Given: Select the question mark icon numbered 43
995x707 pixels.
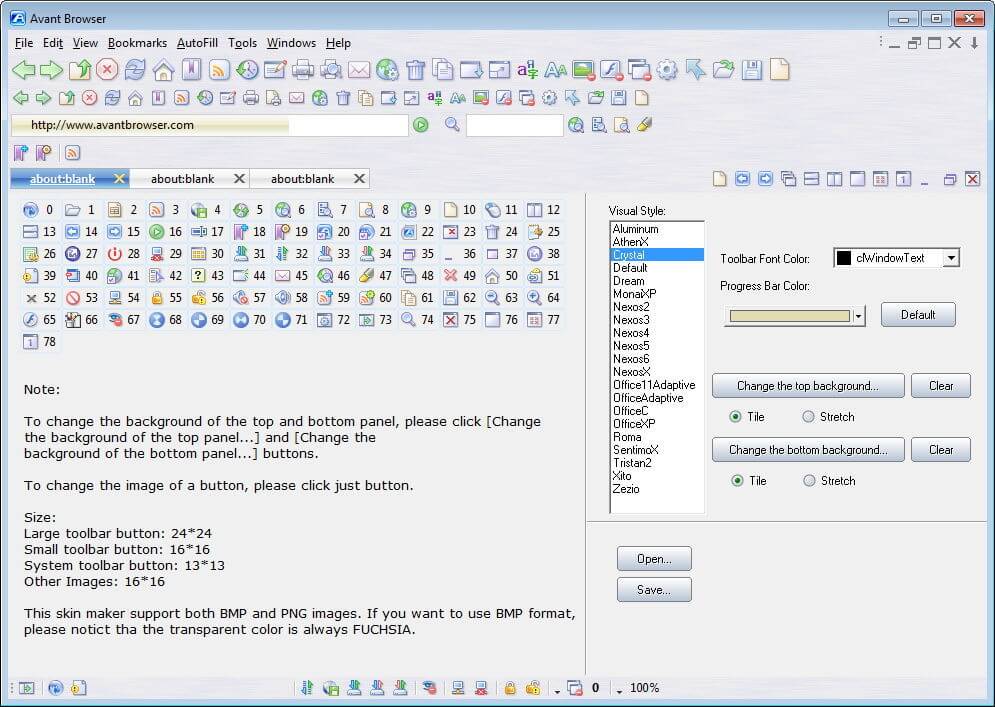Looking at the screenshot, I should coord(198,276).
